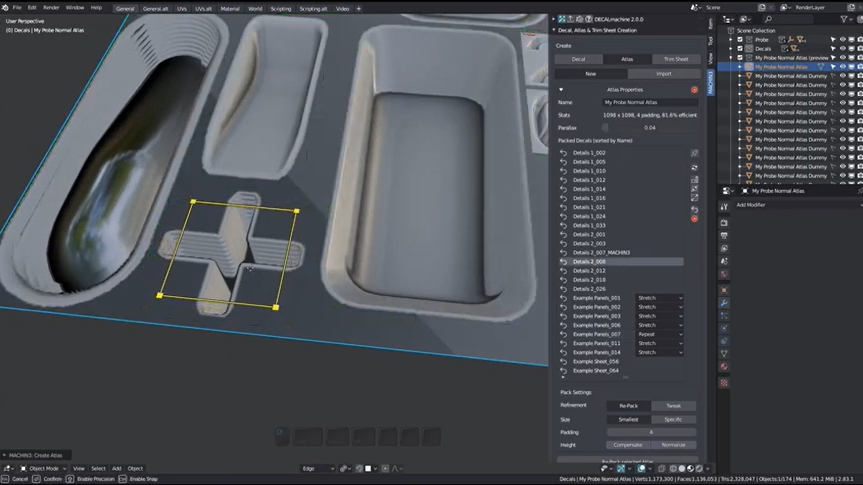
Task: Open Repeat dropdown for Example Panels_007
Action: [x=660, y=335]
